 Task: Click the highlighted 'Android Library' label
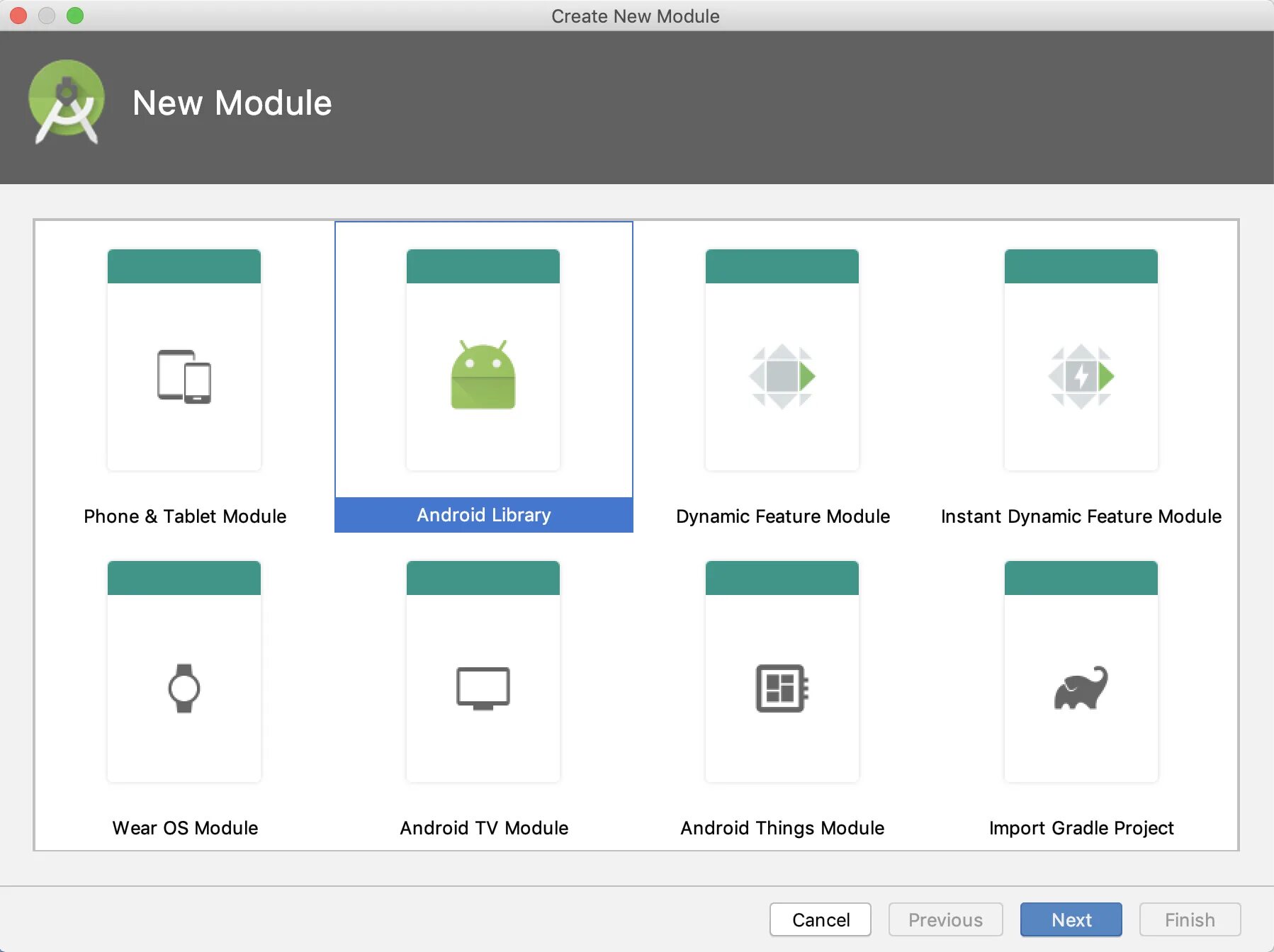pos(484,515)
